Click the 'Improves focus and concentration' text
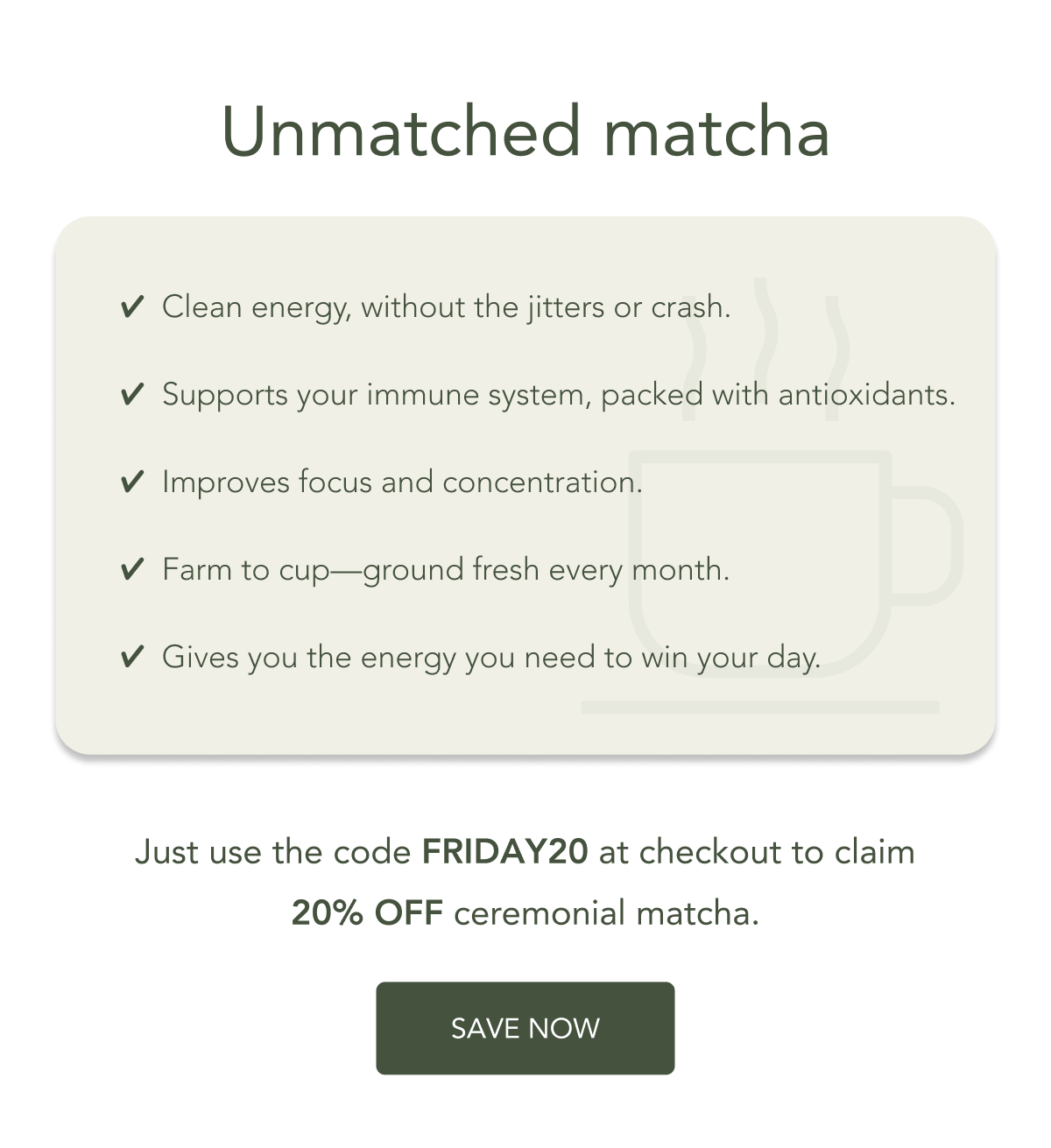This screenshot has height=1148, width=1051. (403, 482)
